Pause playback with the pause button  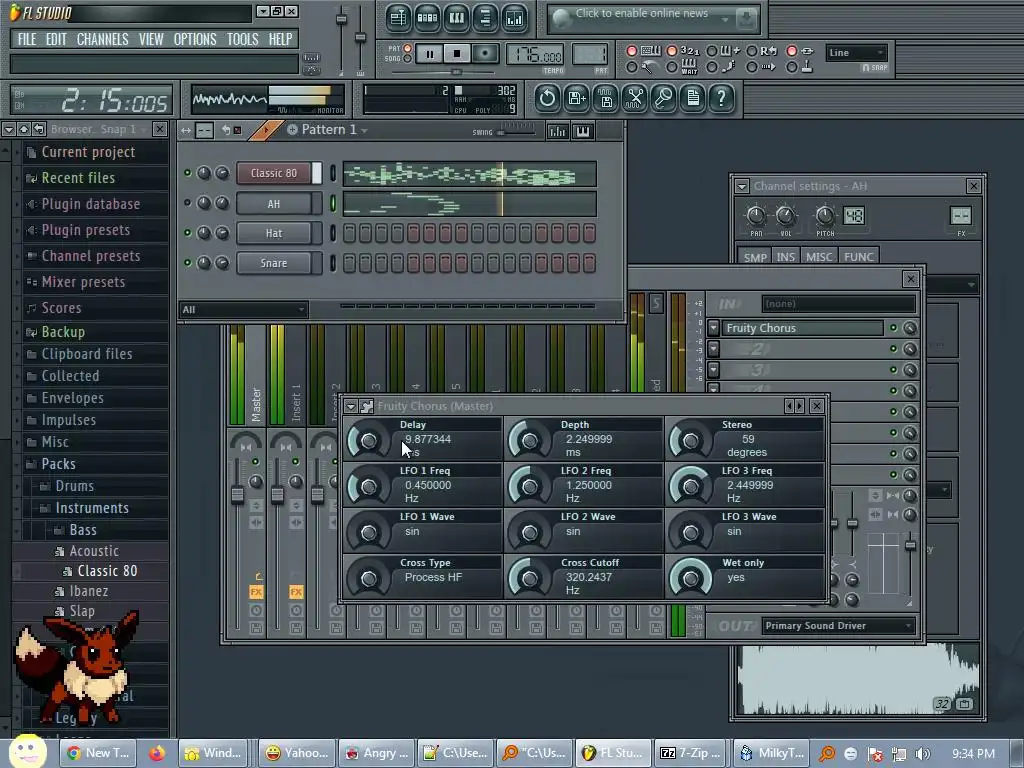pyautogui.click(x=430, y=54)
